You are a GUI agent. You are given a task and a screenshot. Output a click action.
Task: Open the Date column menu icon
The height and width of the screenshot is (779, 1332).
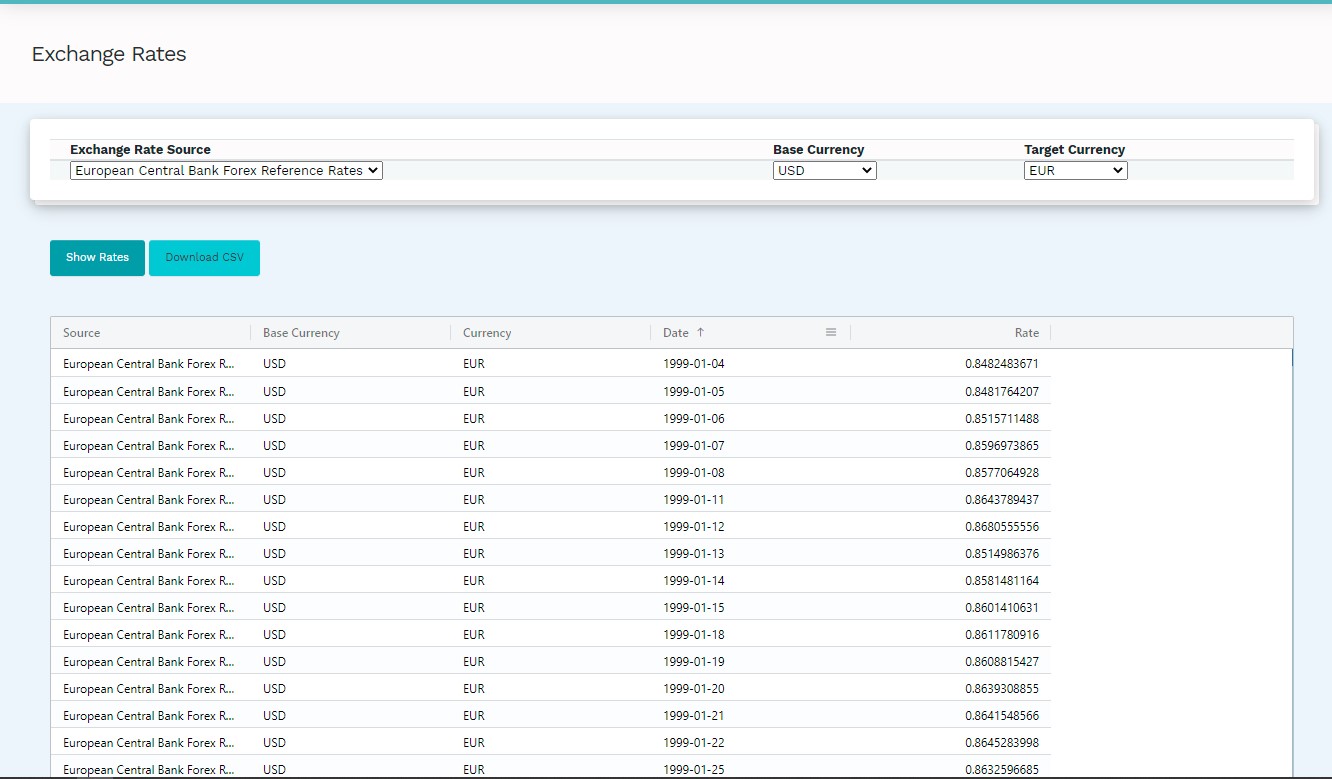[830, 333]
